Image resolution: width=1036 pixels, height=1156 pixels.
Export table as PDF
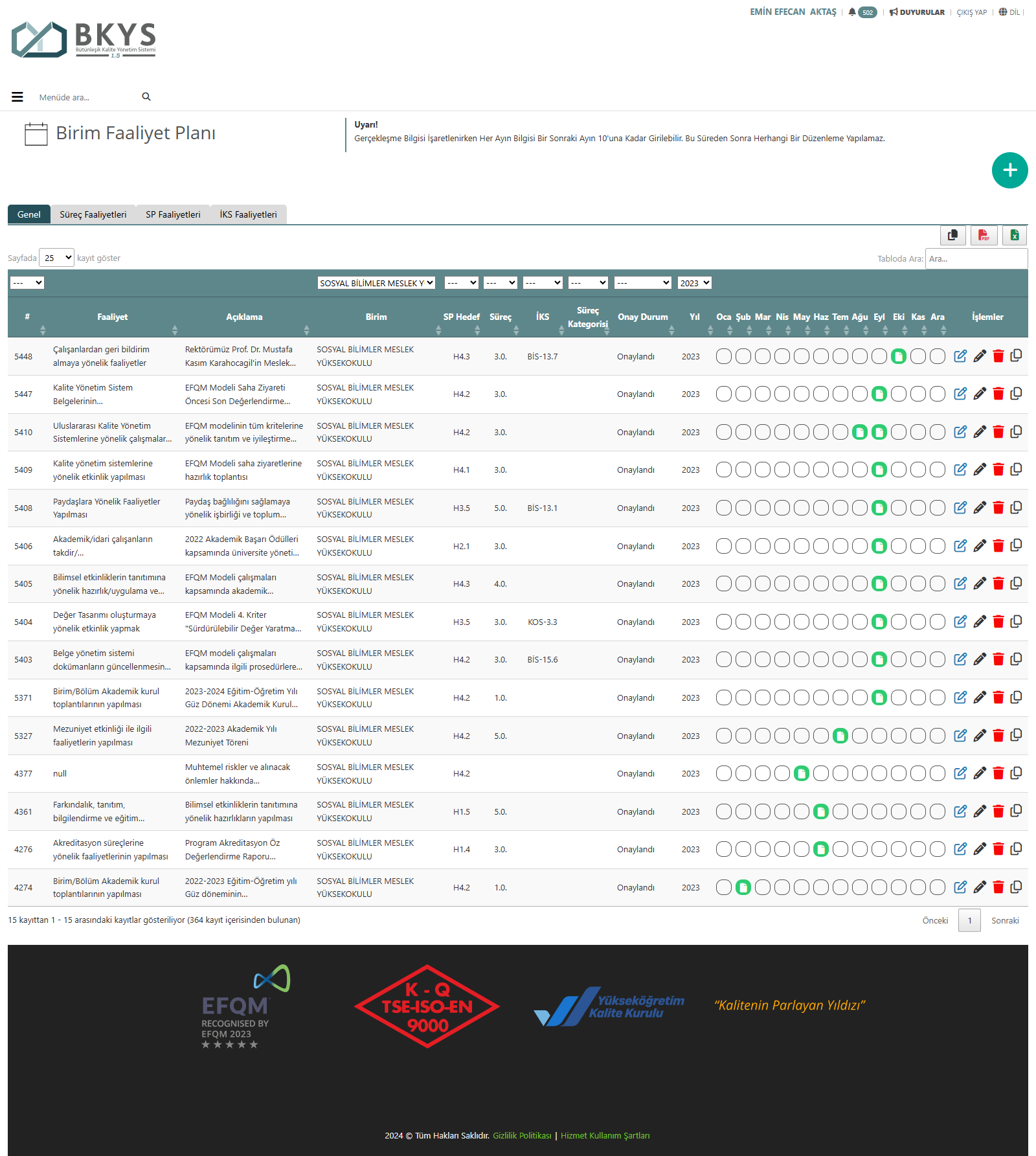pos(984,235)
